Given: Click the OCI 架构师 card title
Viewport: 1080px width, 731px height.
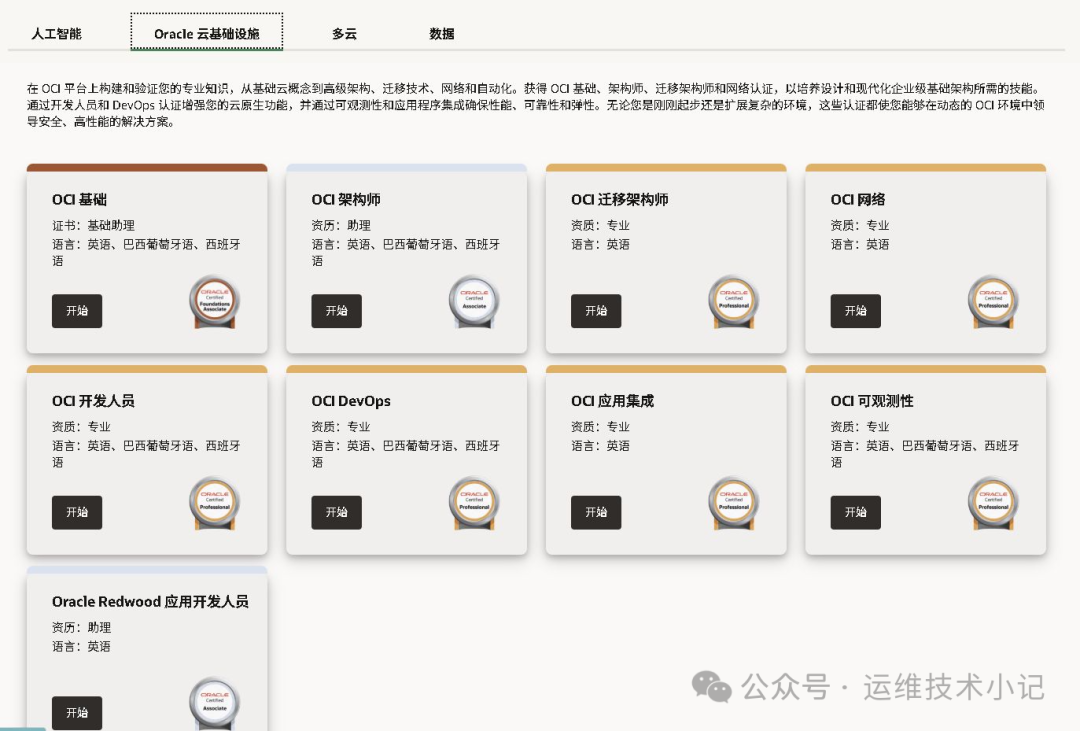Looking at the screenshot, I should click(x=346, y=200).
